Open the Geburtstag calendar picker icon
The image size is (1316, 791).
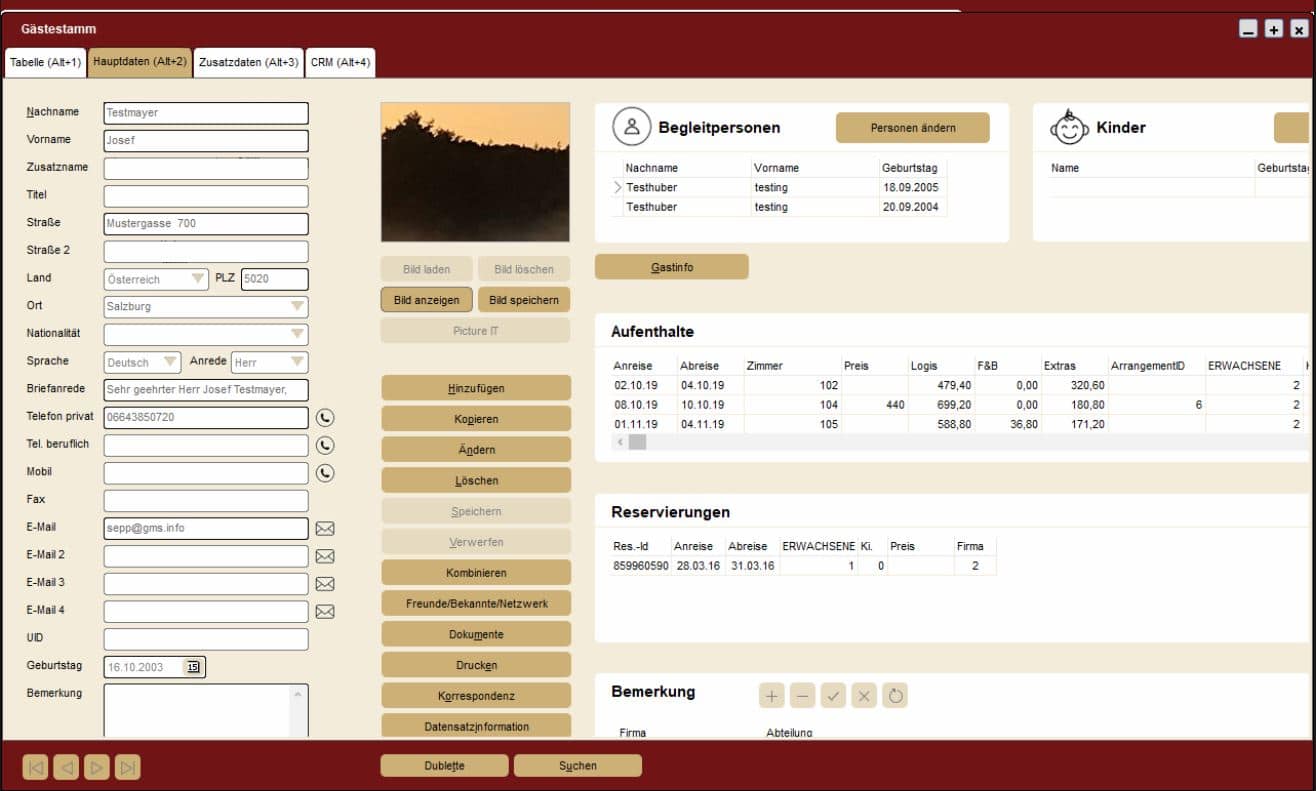tap(193, 667)
